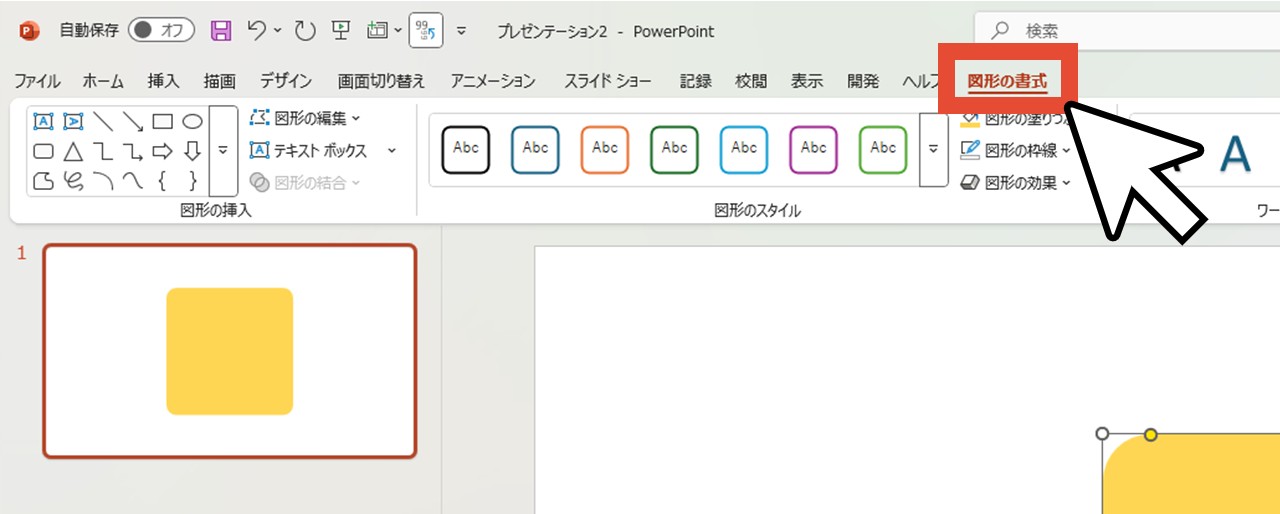Pick the arc shape
Screen dimensions: 1280x514
[x=103, y=181]
